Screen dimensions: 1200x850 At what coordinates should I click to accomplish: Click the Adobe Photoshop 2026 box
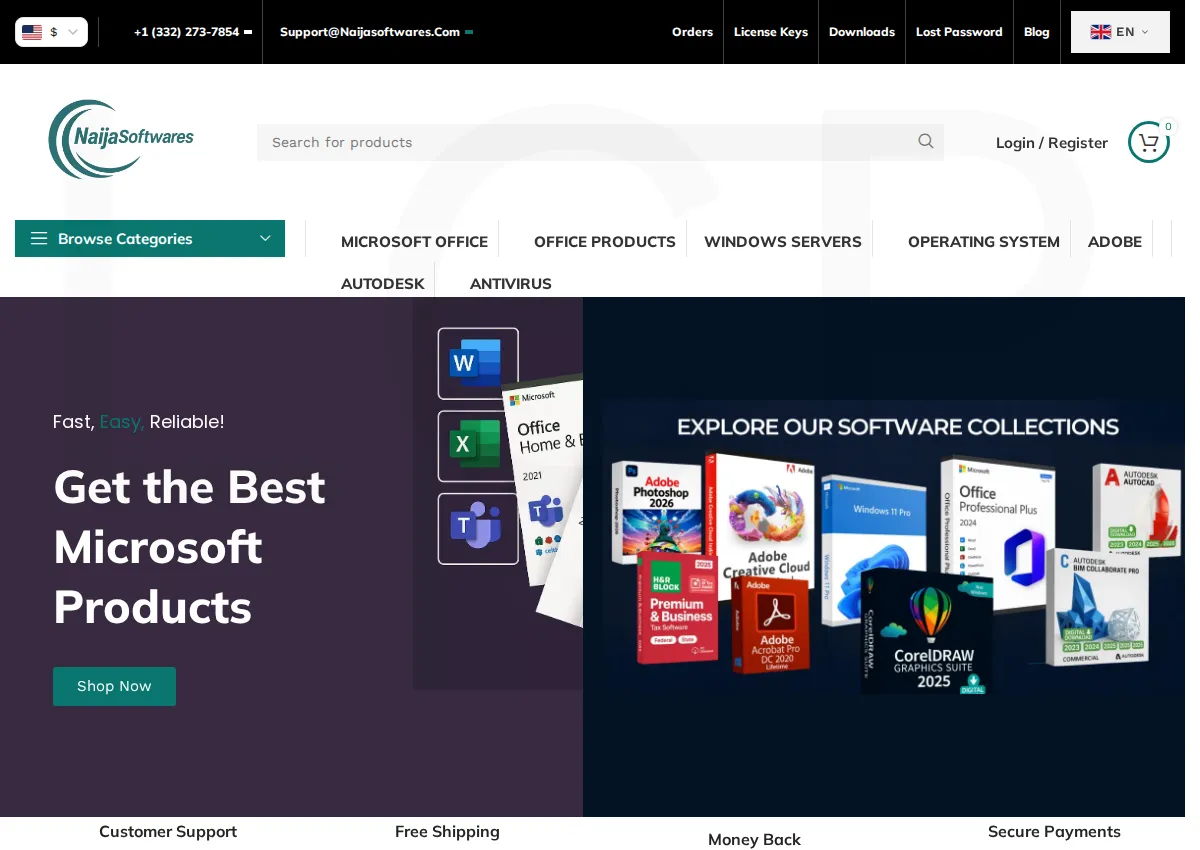[655, 508]
